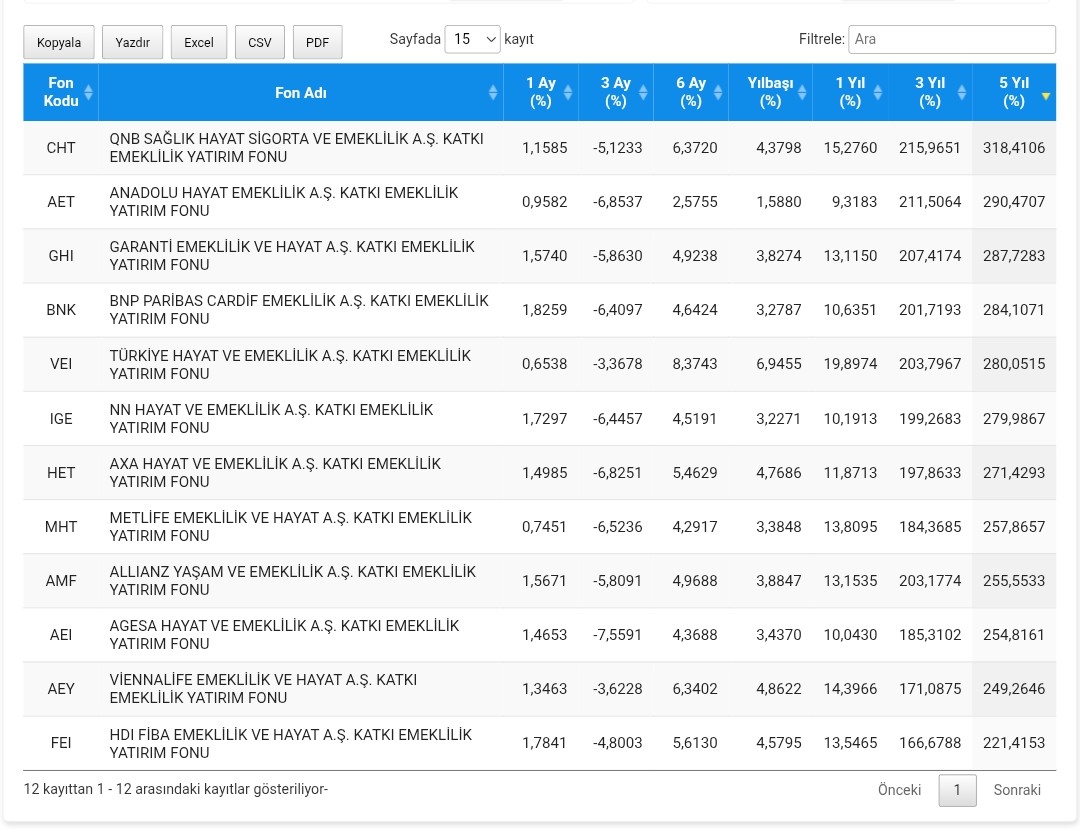This screenshot has height=836, width=1080.
Task: Click fund code HET
Action: pos(61,472)
